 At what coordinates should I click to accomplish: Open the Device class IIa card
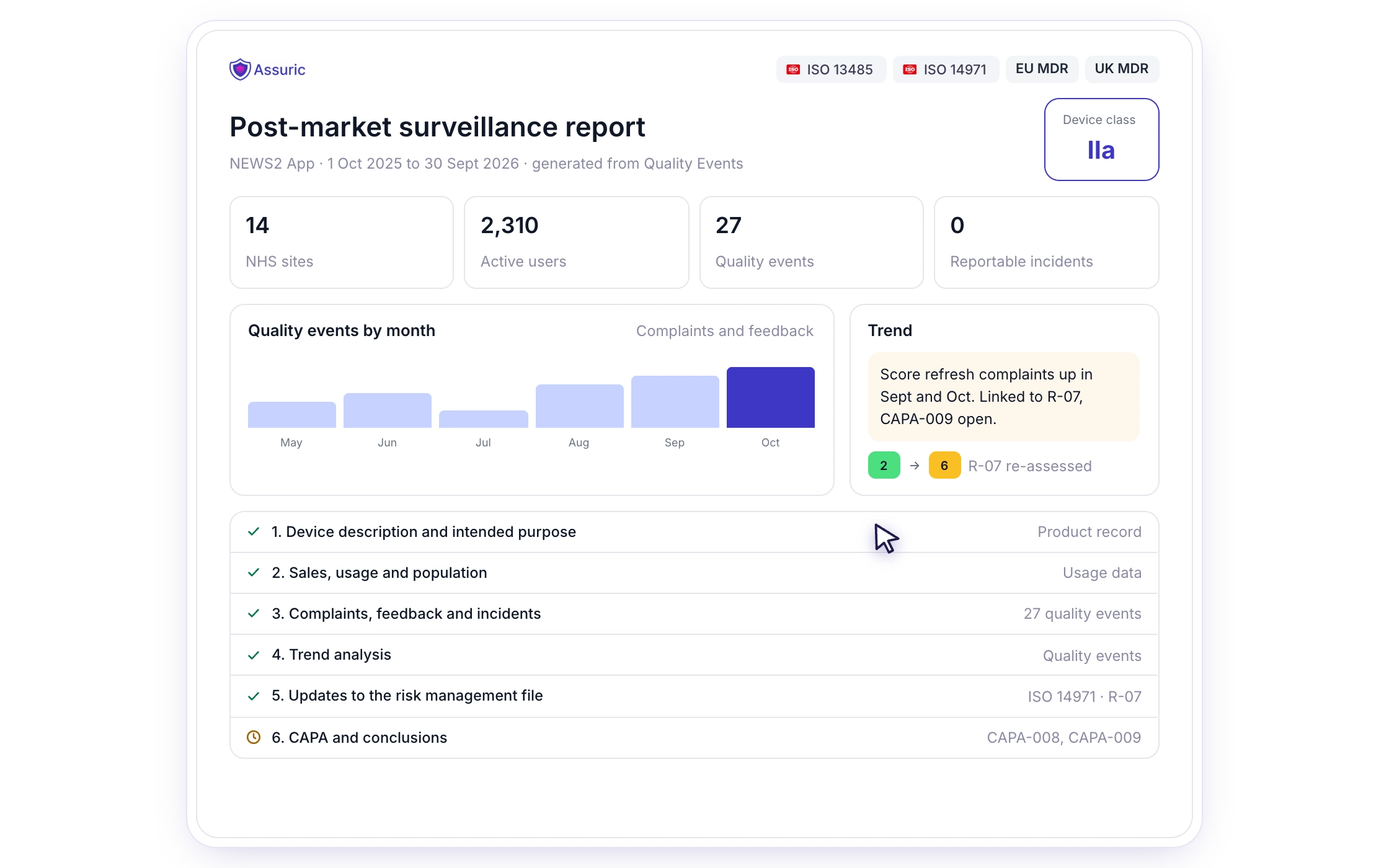click(1101, 139)
